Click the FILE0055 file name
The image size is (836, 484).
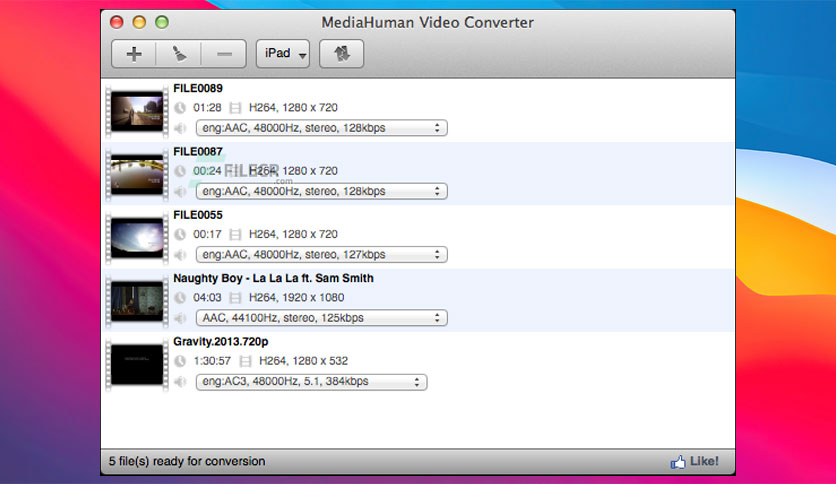198,215
